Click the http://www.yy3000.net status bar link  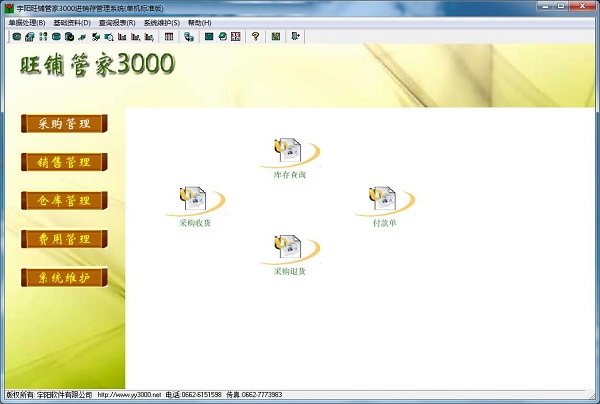tap(129, 394)
